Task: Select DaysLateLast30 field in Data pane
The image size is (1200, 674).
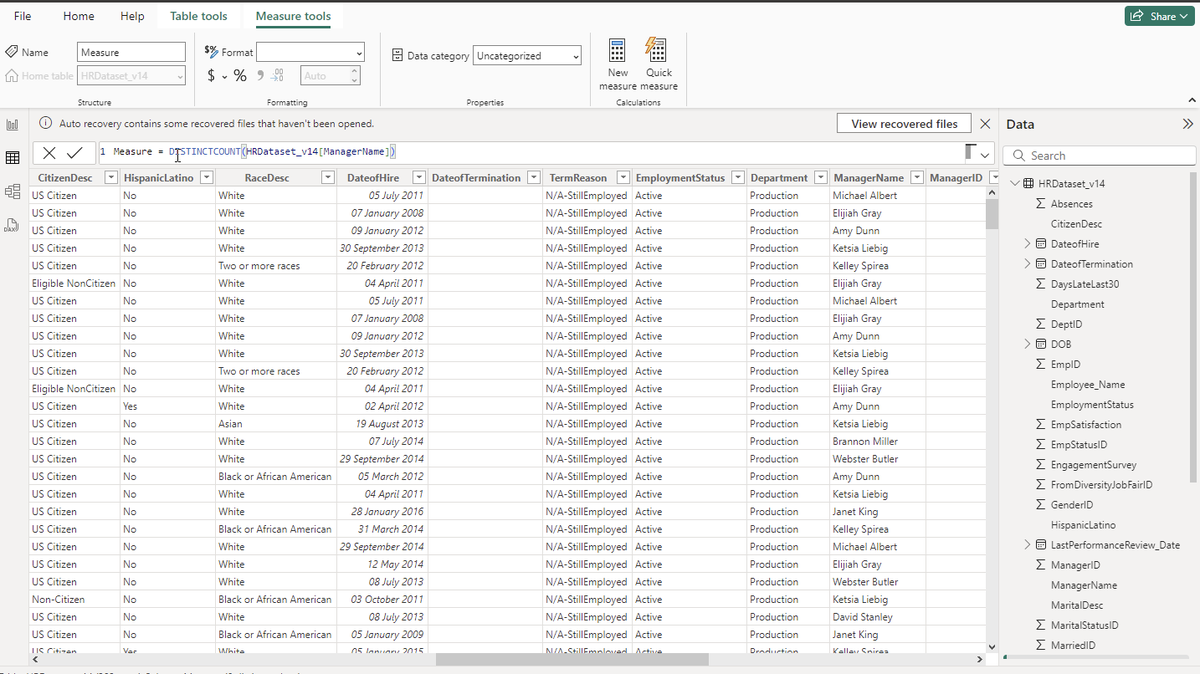Action: pyautogui.click(x=1084, y=284)
